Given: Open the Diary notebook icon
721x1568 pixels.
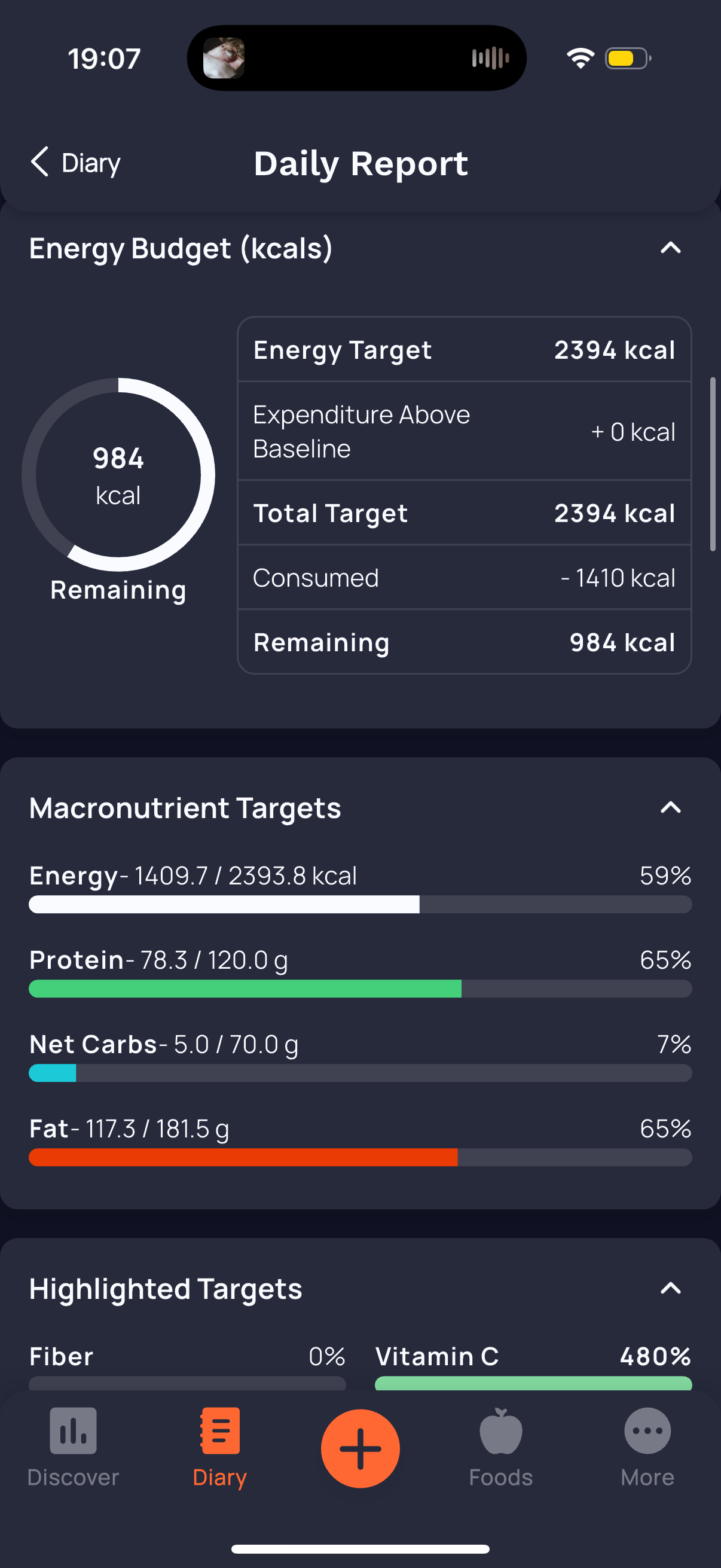Looking at the screenshot, I should point(219,1430).
